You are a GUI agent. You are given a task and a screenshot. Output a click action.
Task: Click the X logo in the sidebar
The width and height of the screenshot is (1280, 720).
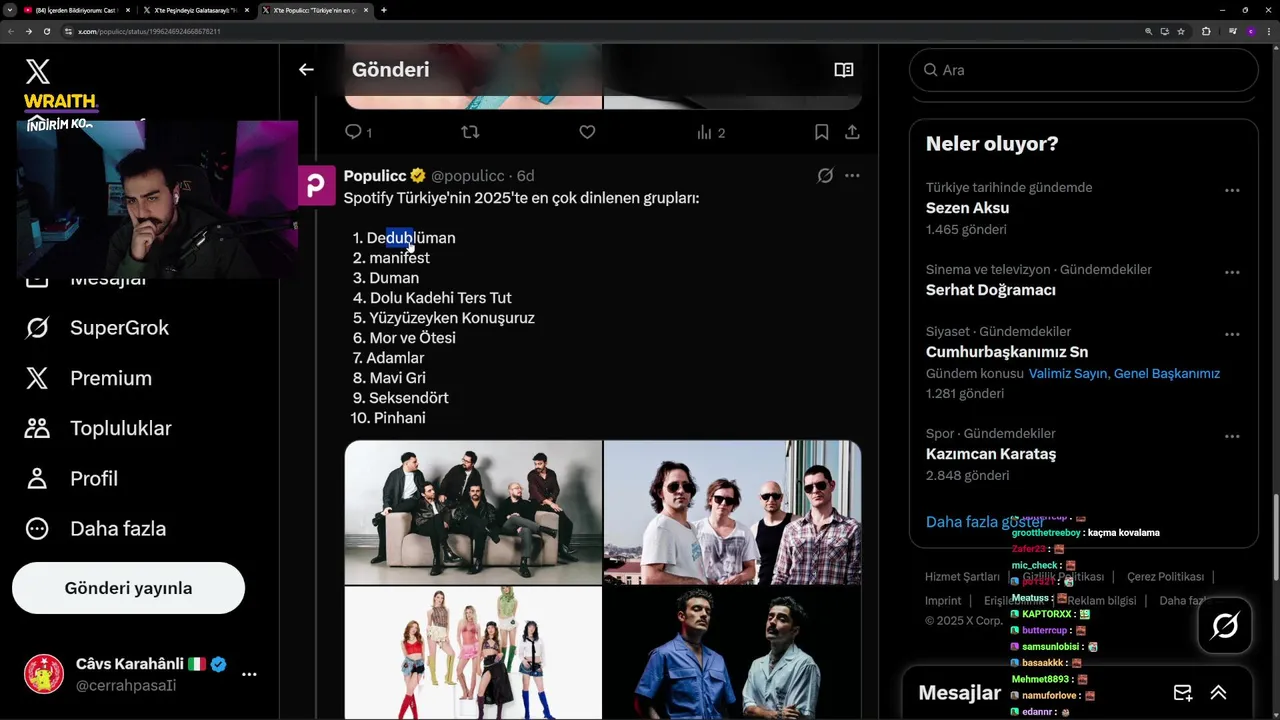[x=37, y=71]
